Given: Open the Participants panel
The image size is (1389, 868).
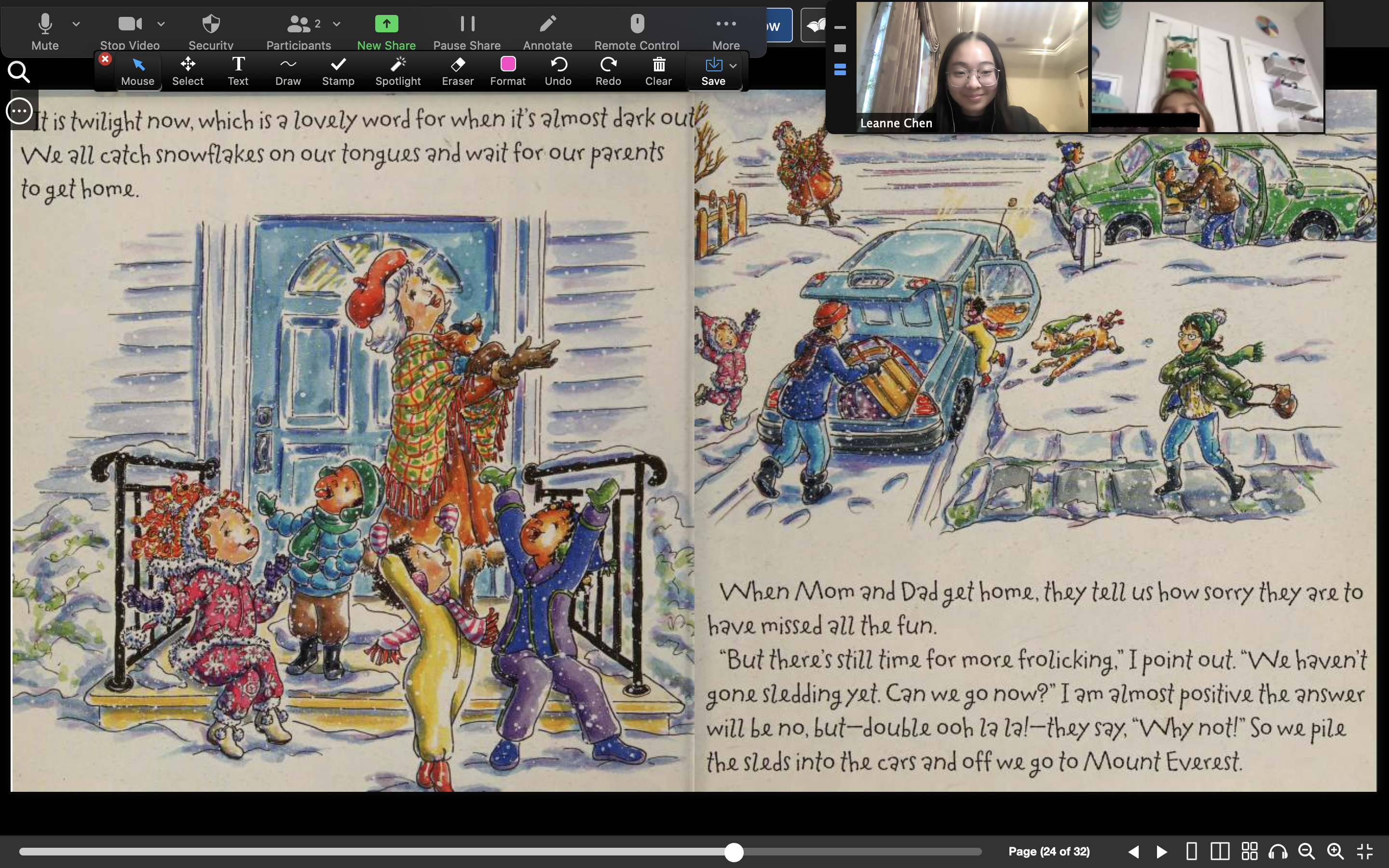Looking at the screenshot, I should click(x=299, y=31).
